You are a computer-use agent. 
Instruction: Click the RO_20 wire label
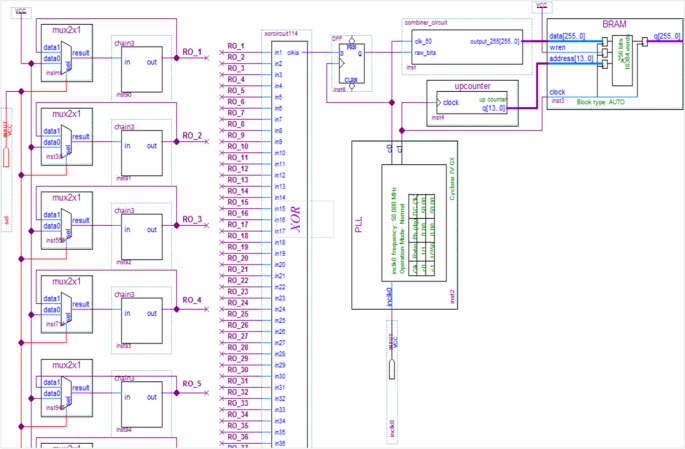tap(238, 258)
